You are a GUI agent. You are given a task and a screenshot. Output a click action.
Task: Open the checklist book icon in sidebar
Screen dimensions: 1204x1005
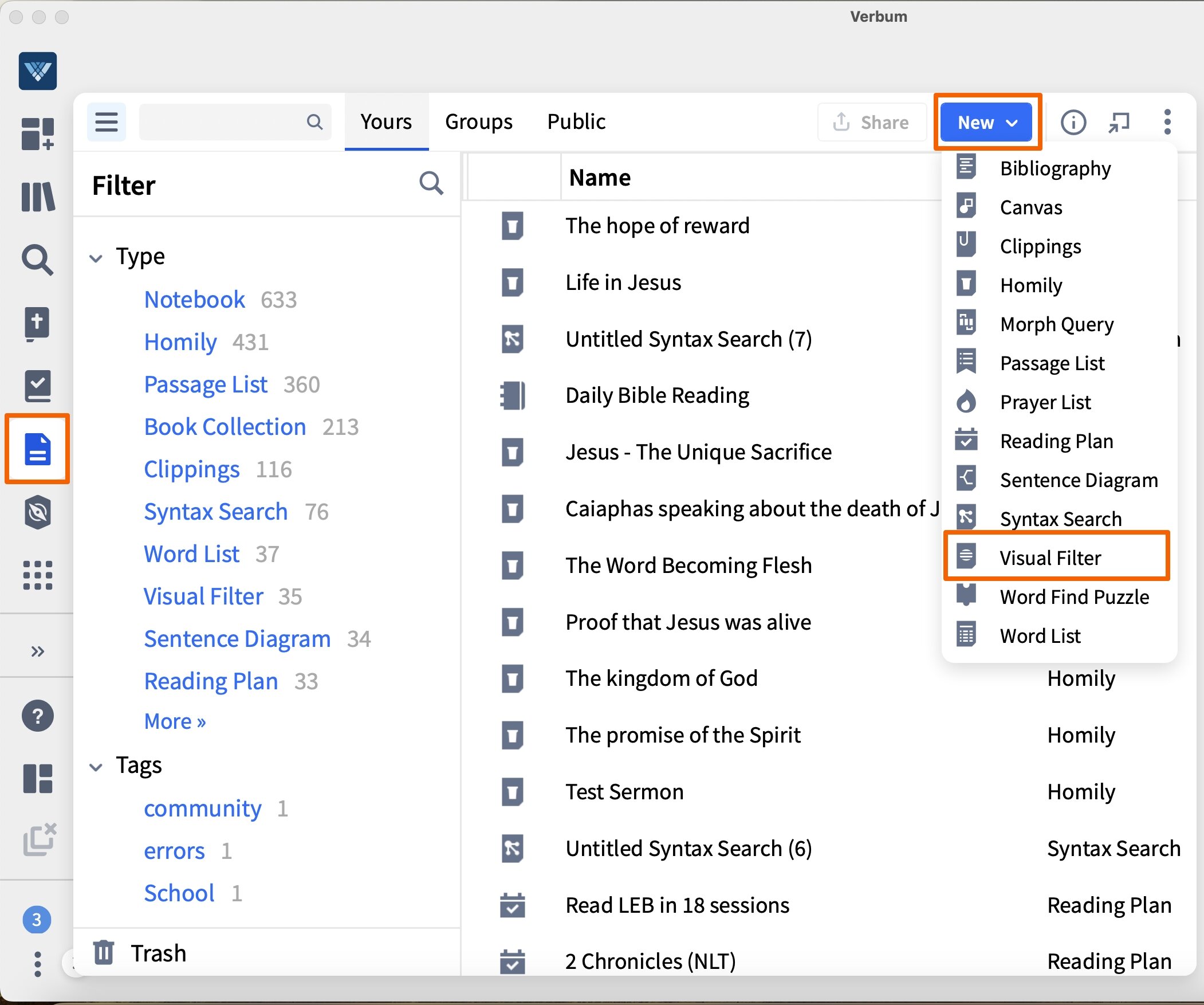coord(38,386)
